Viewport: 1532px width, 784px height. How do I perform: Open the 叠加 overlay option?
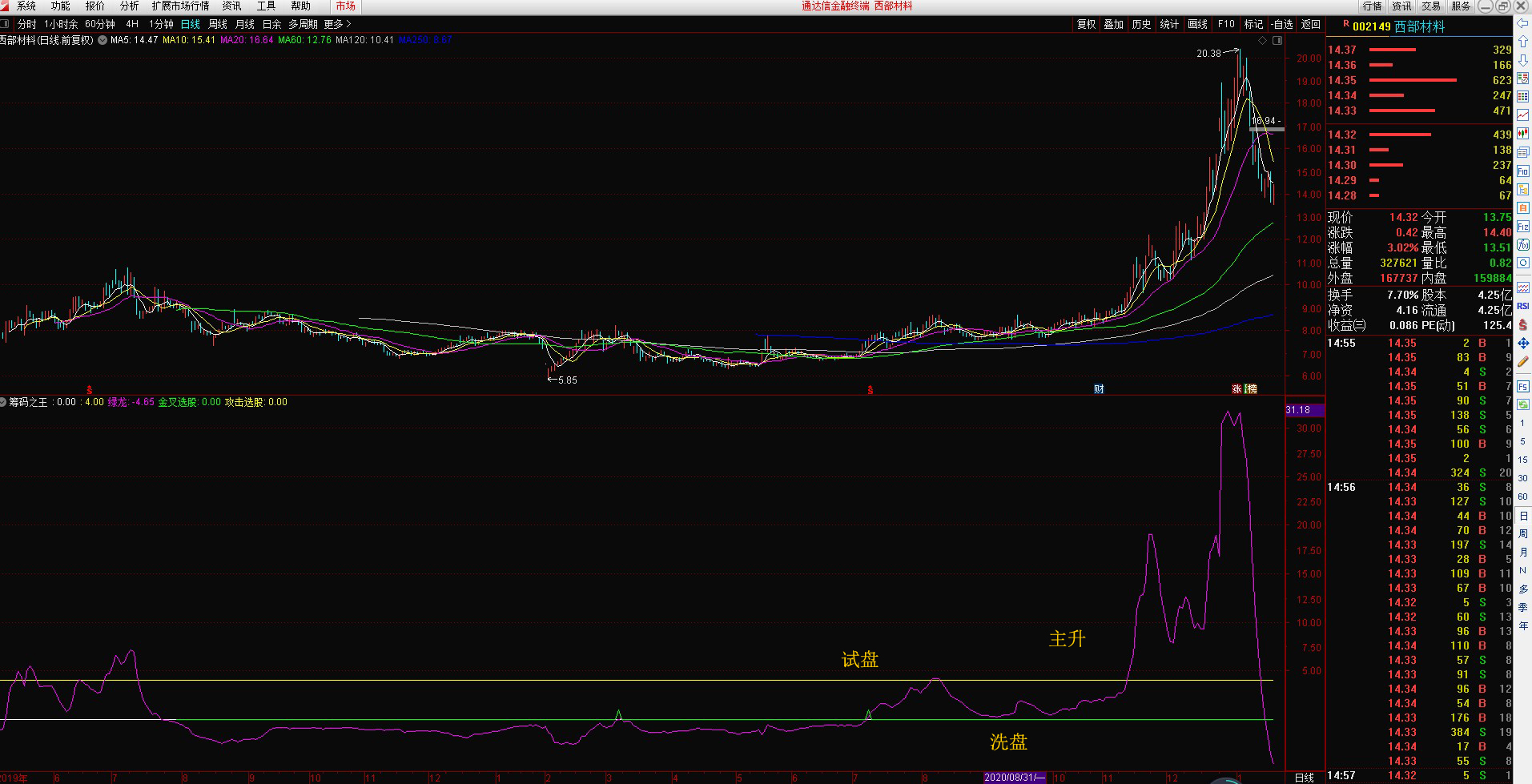click(x=1113, y=24)
